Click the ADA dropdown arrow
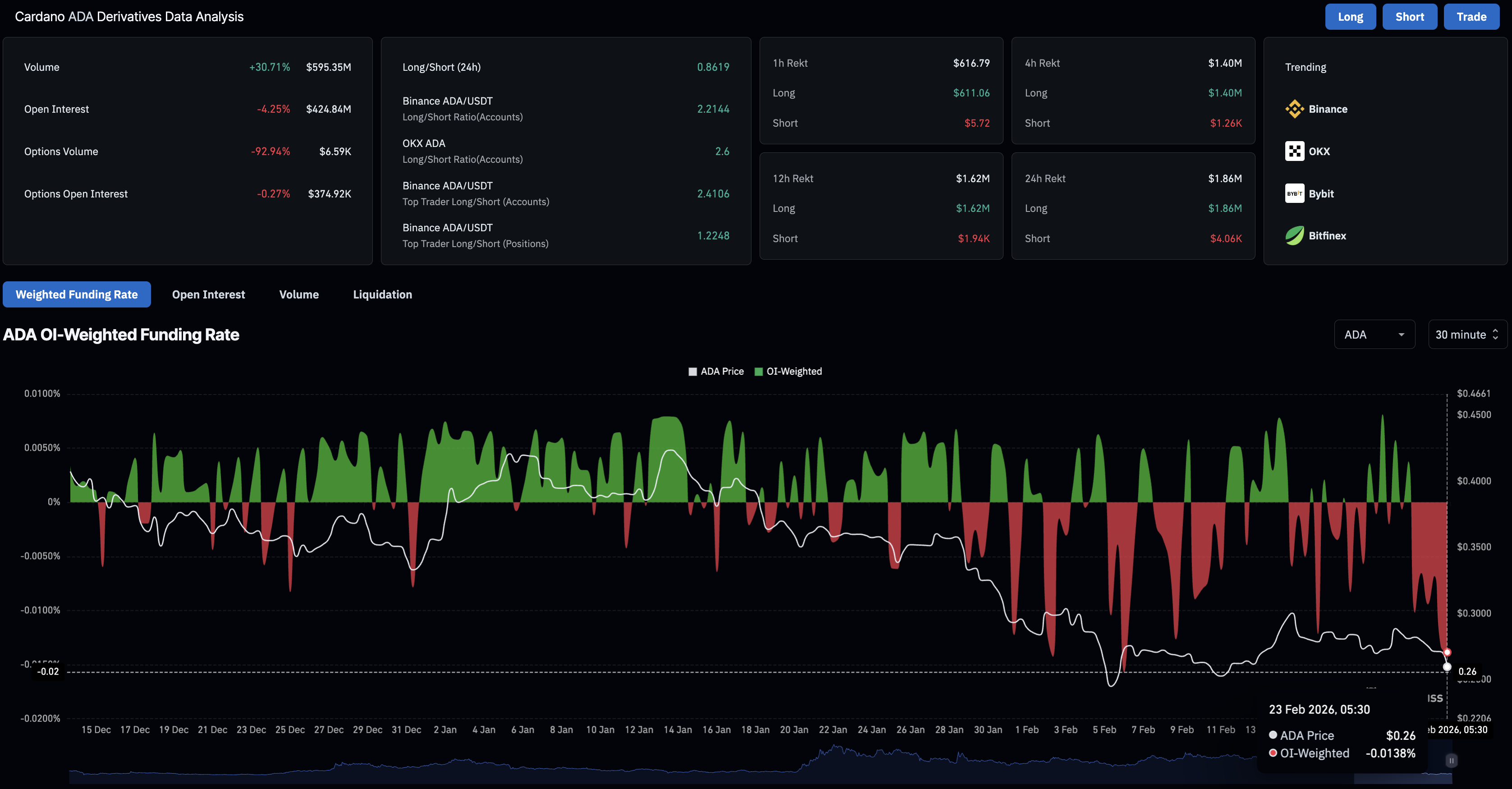The height and width of the screenshot is (789, 1512). click(1401, 335)
